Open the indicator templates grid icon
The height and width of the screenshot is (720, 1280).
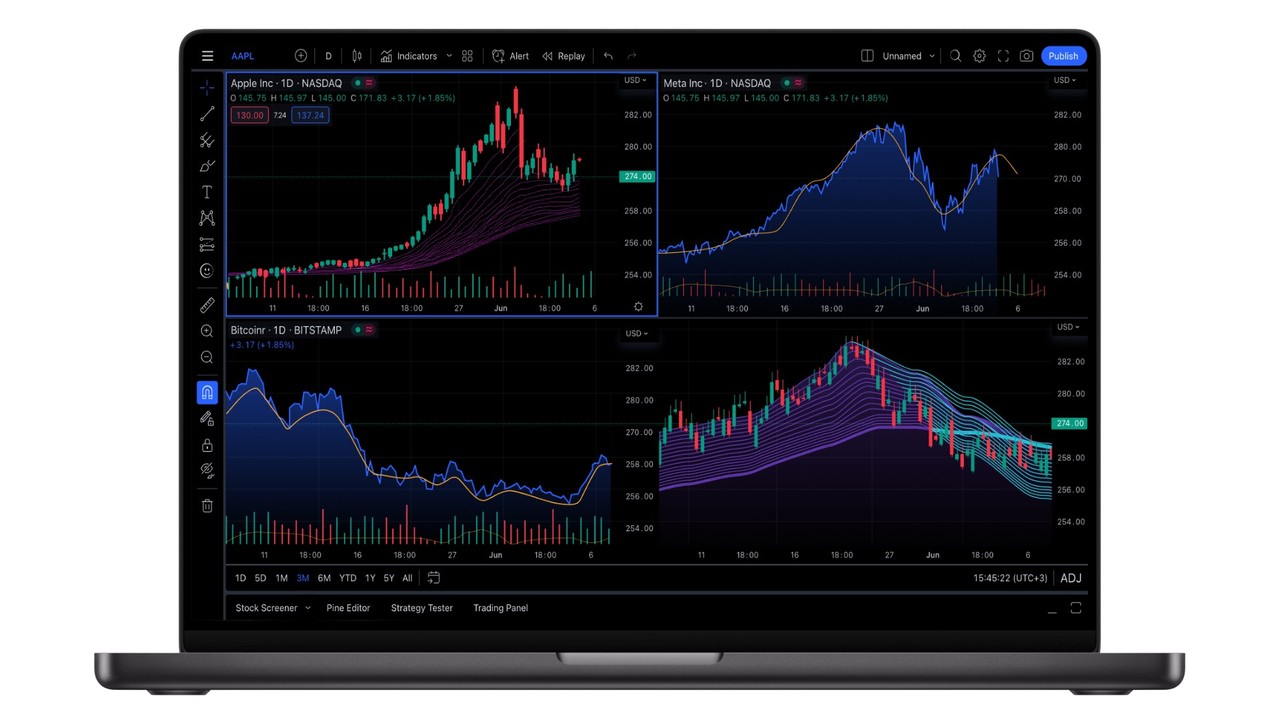click(467, 56)
